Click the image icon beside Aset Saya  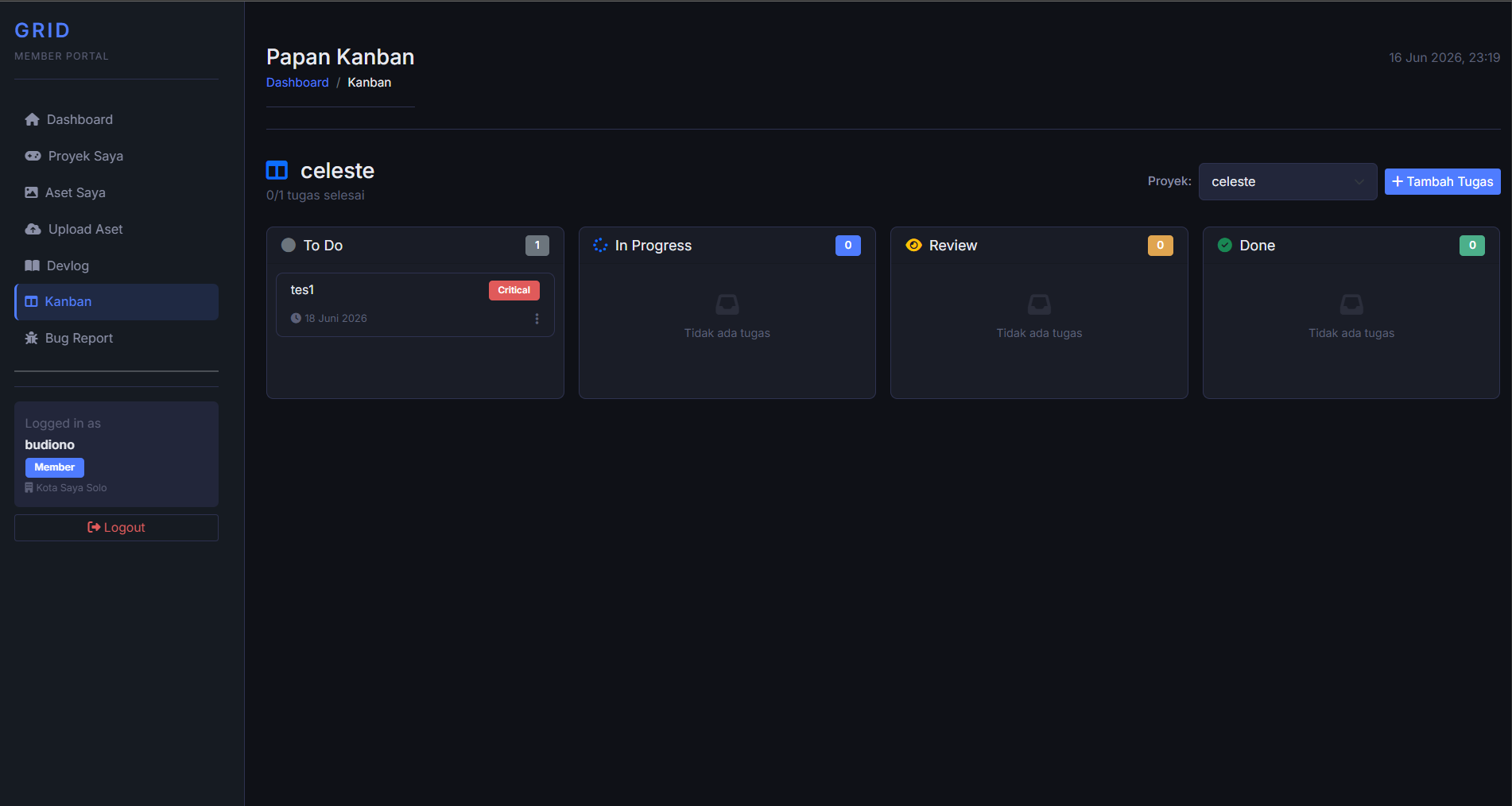tap(31, 192)
